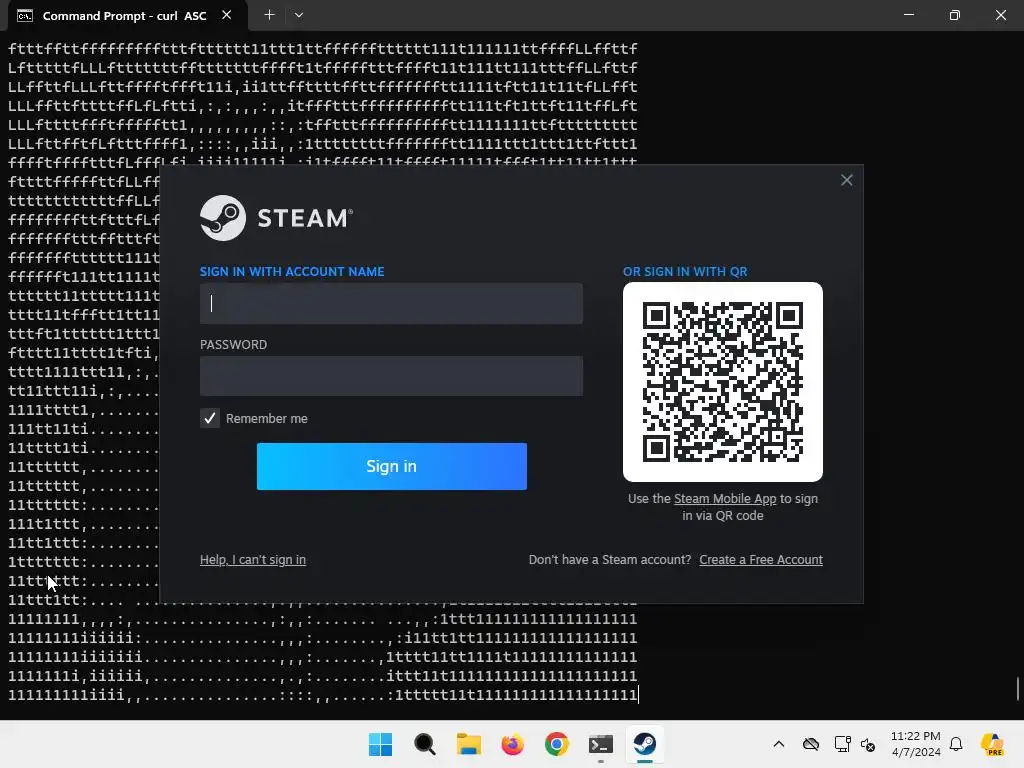Open the notifications bell icon
Screen dimensions: 1024x768
956,744
